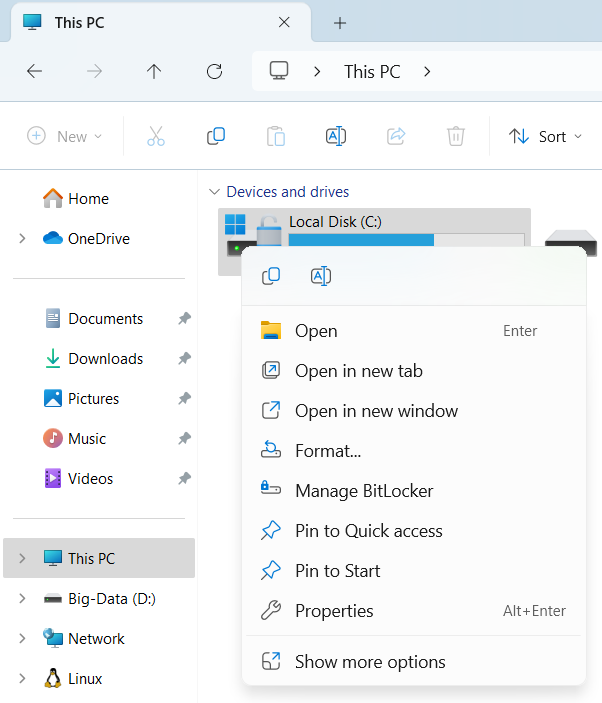Click the Rename icon in the toolbar

336,136
